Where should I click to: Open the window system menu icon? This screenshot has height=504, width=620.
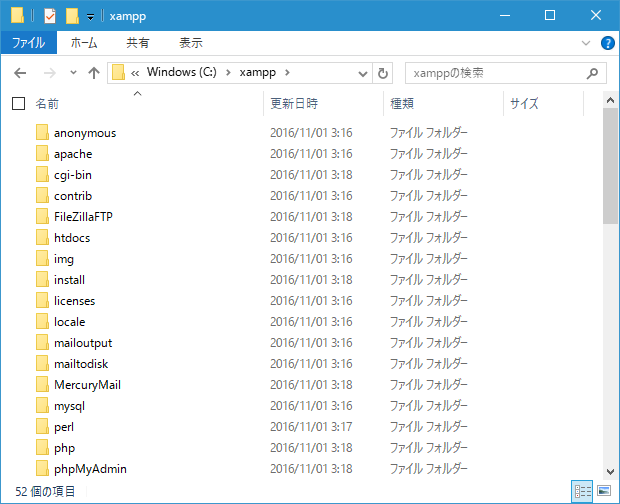tap(17, 16)
